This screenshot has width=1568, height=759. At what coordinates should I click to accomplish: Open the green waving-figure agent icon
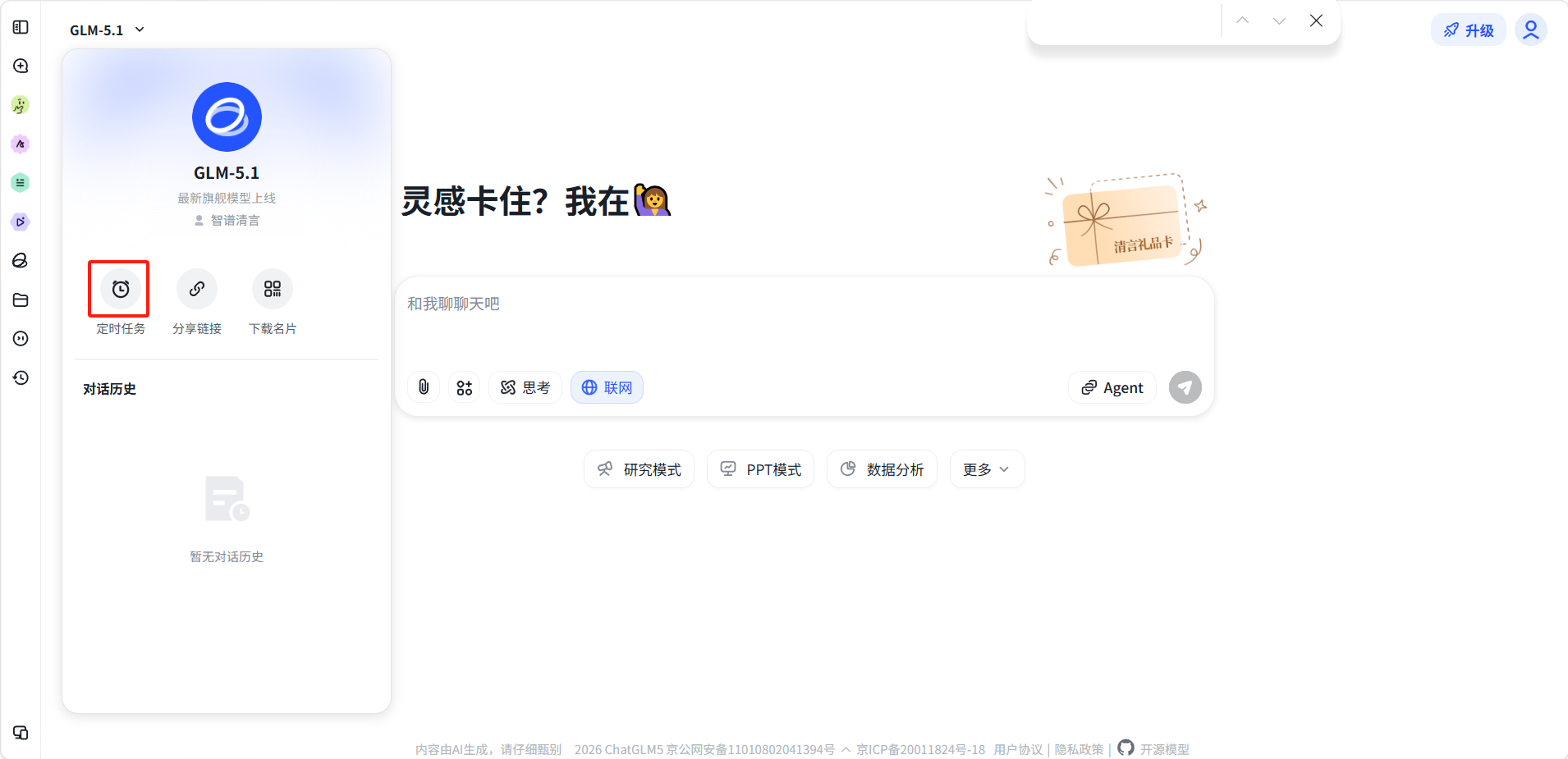[x=21, y=105]
